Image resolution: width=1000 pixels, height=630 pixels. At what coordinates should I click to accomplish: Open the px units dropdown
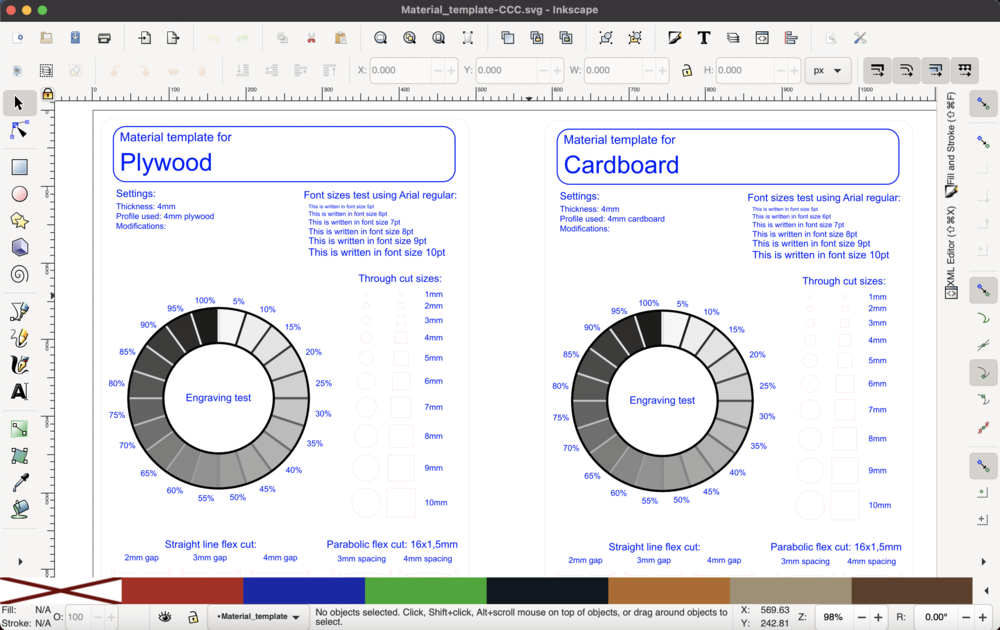point(828,70)
